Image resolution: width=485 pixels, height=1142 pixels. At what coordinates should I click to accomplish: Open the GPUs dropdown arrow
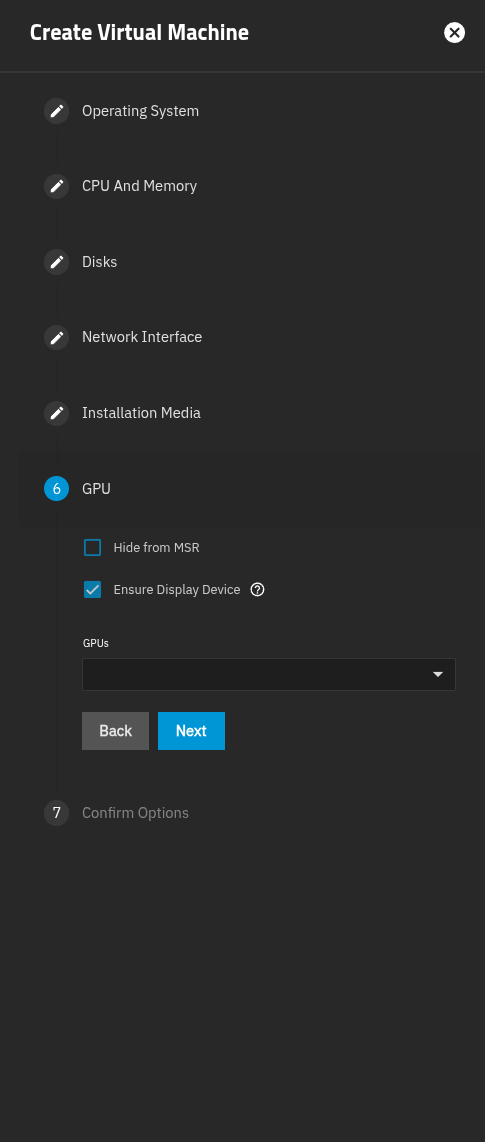(x=438, y=675)
